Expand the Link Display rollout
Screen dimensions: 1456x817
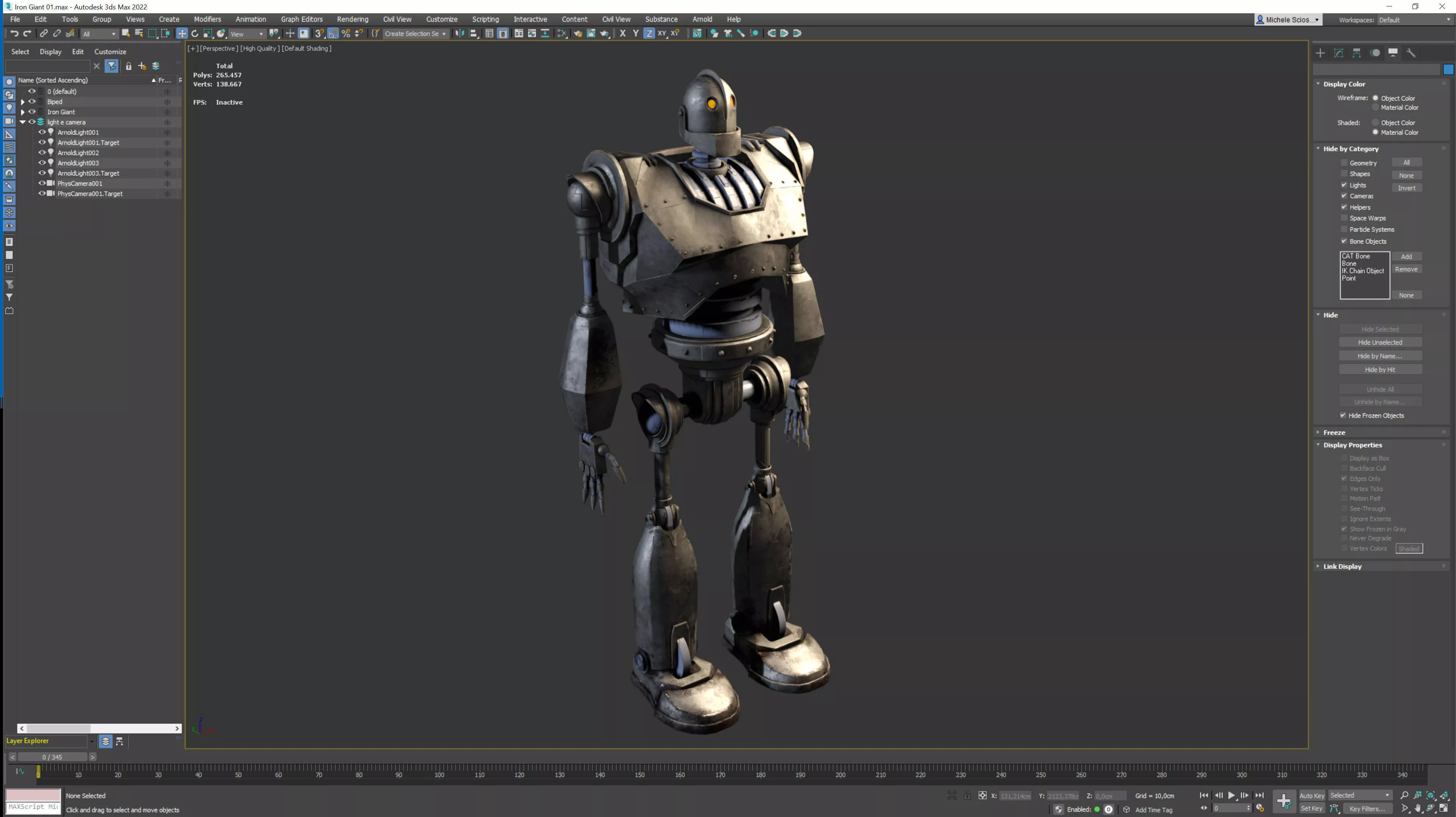click(1342, 566)
